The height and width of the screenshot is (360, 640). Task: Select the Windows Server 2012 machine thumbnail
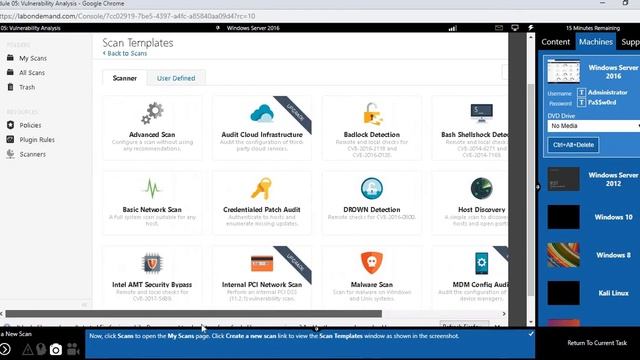563,179
